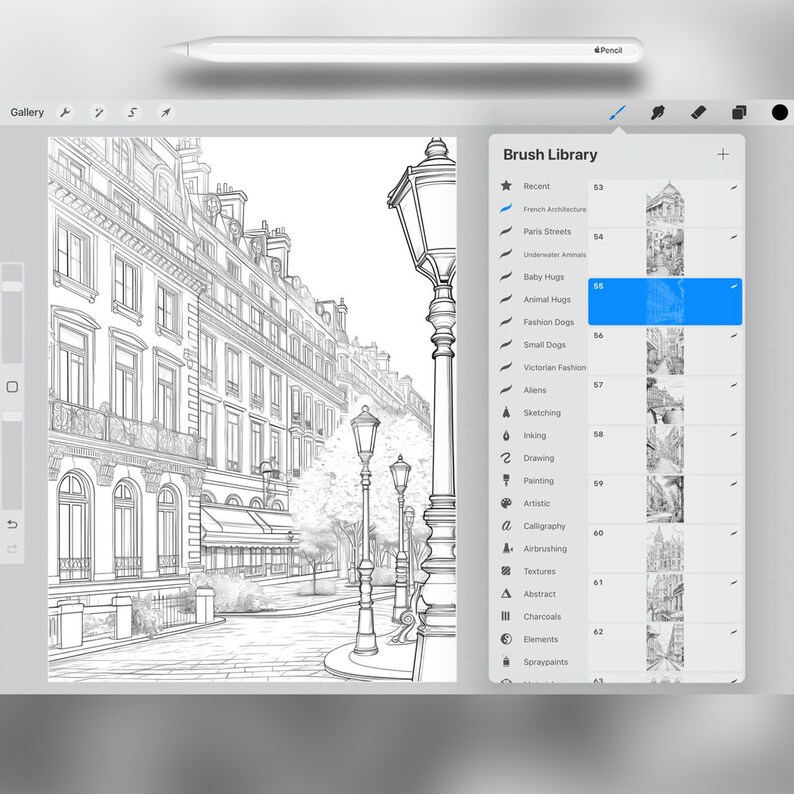The height and width of the screenshot is (794, 794).
Task: Open the Elements brush set
Action: pyautogui.click(x=542, y=639)
